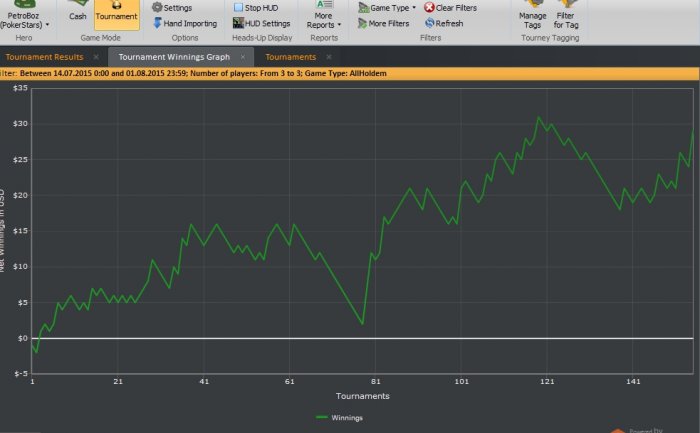Switch to Tournament Results tab

pos(44,57)
